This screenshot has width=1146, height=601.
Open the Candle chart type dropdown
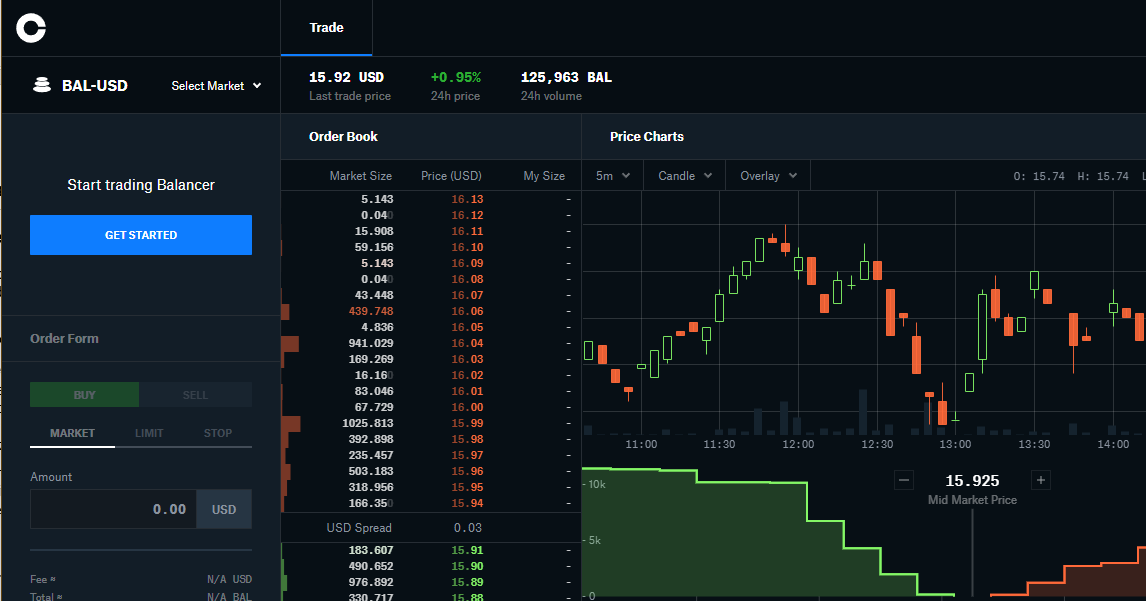coord(684,174)
